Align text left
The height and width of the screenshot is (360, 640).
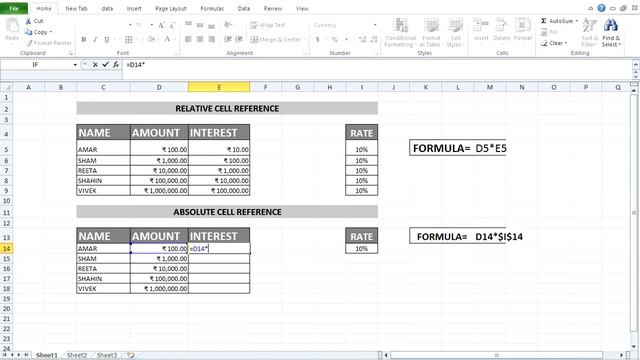[188, 39]
